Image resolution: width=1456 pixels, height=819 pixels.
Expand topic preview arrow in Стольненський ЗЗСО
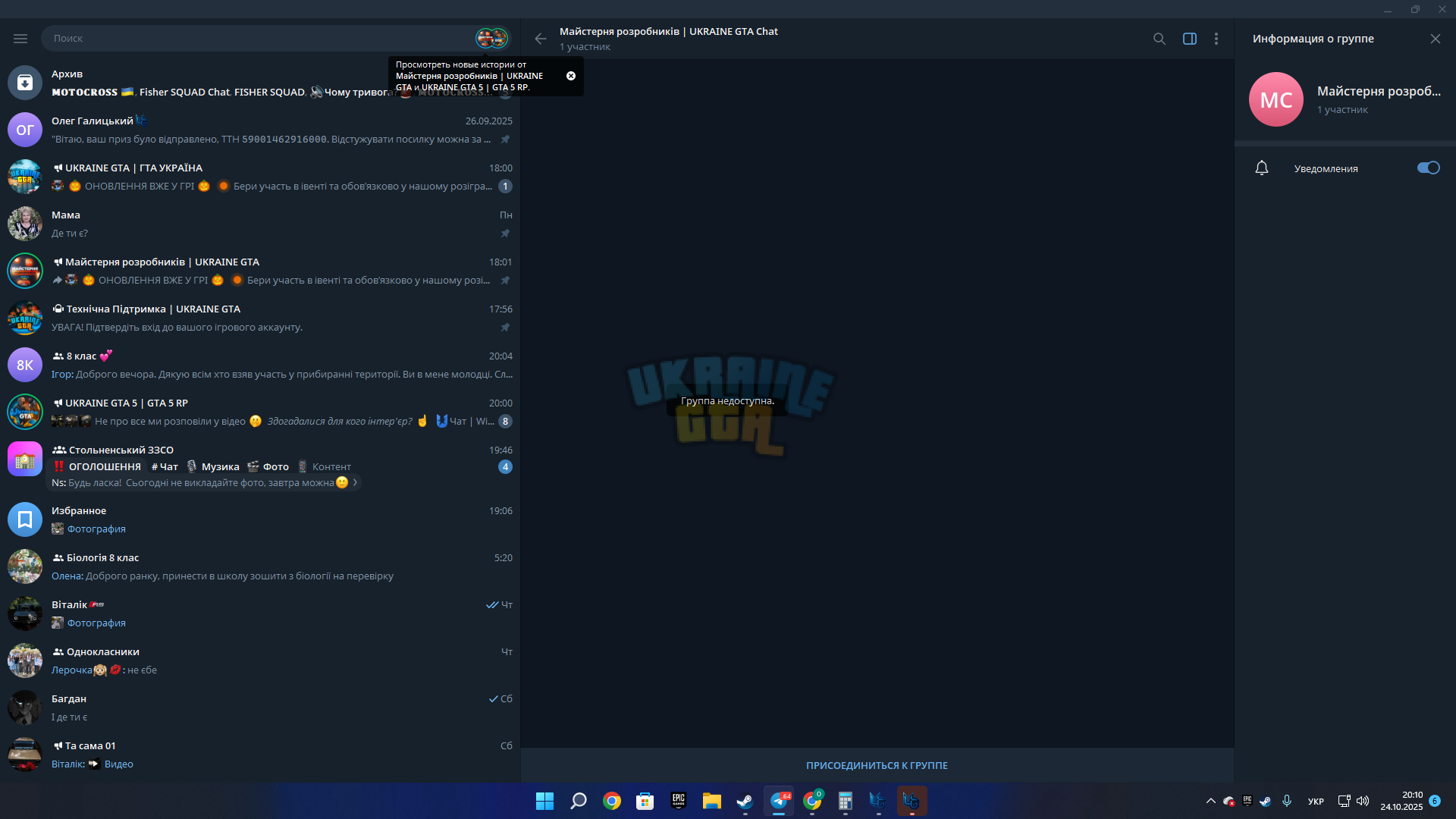pyautogui.click(x=355, y=482)
